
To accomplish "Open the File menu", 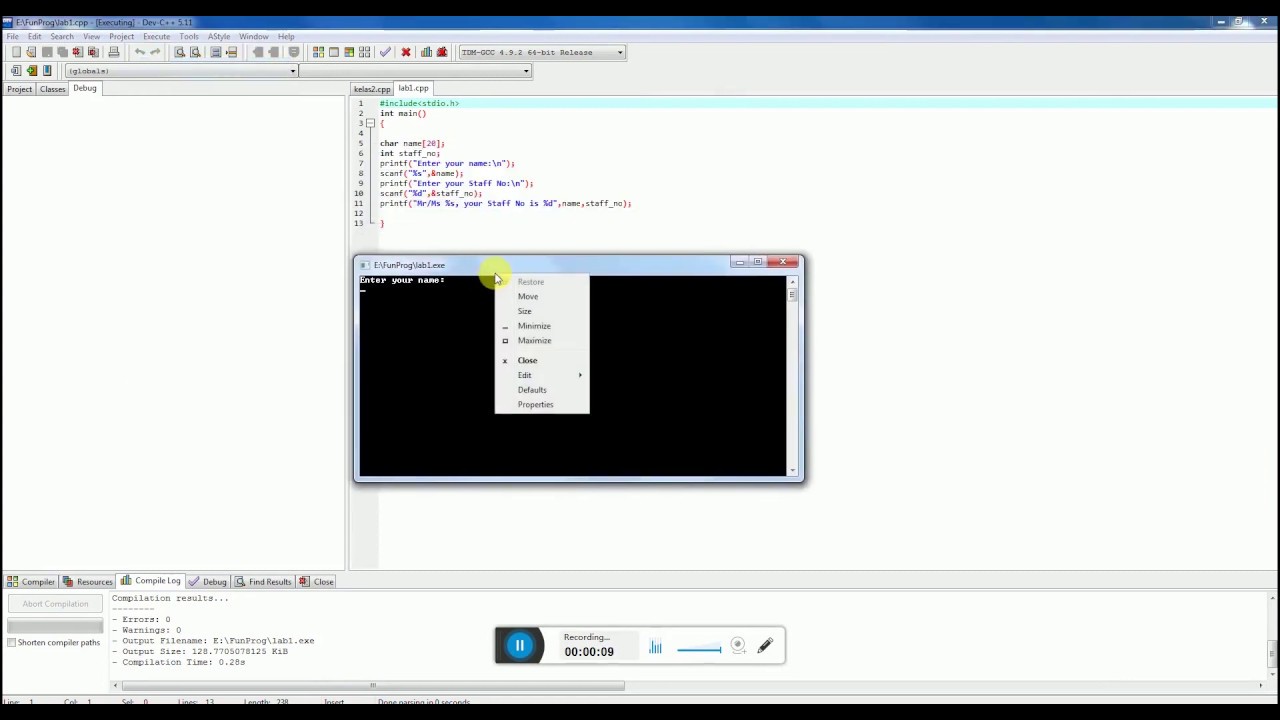I will 13,37.
